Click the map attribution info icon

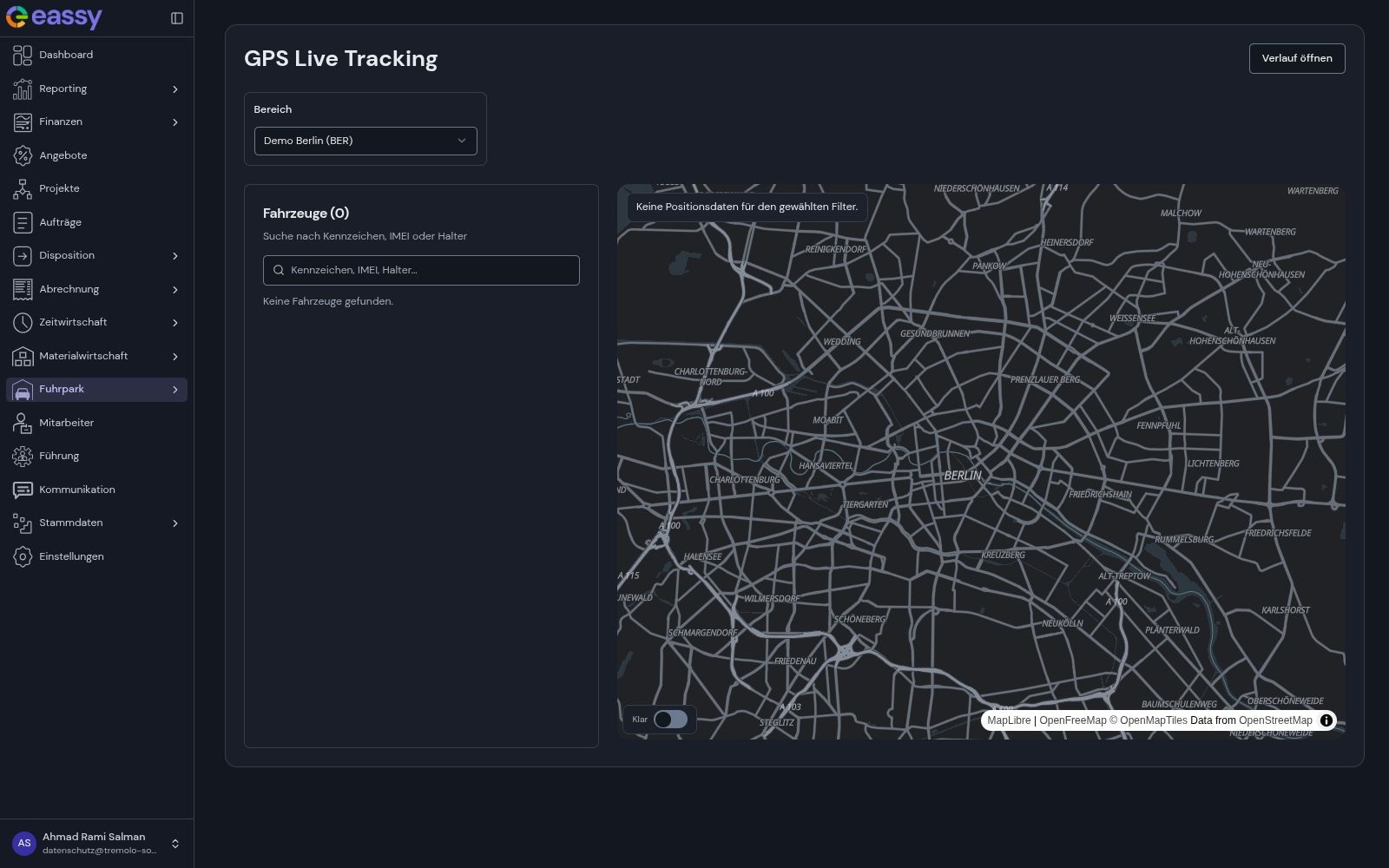click(x=1326, y=720)
